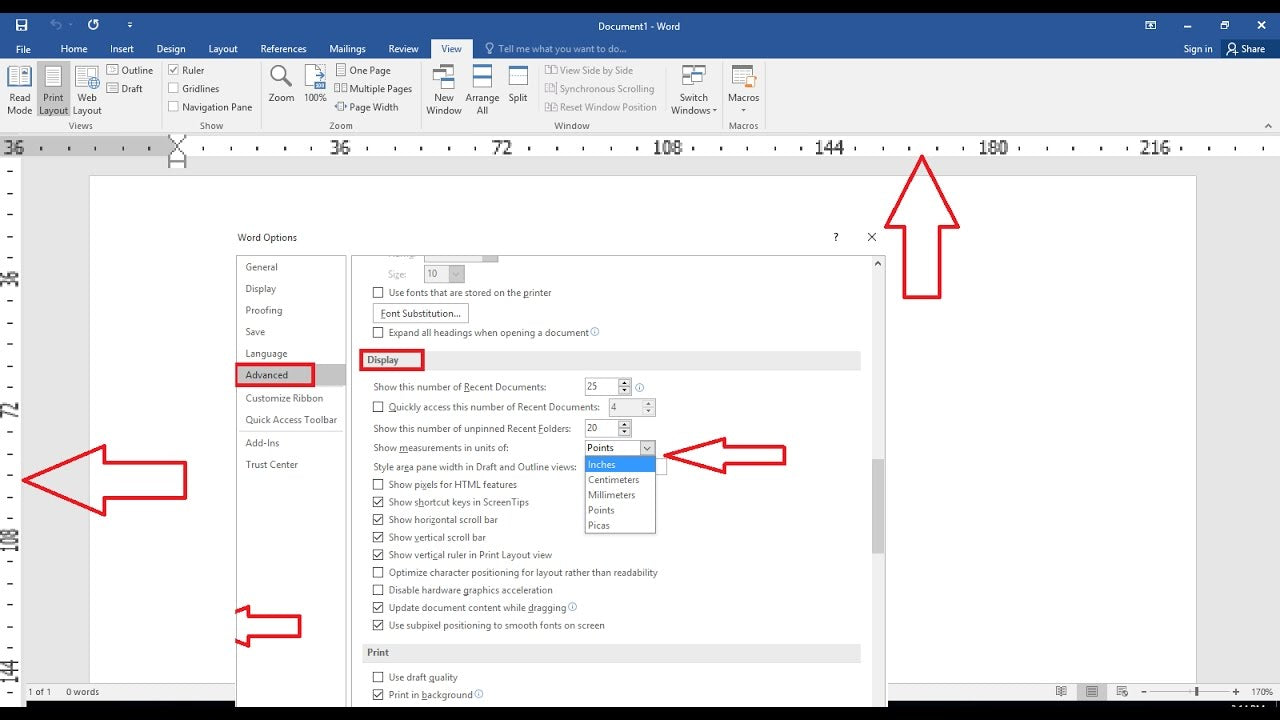
Task: Set zoom to 100%
Action: tap(315, 85)
